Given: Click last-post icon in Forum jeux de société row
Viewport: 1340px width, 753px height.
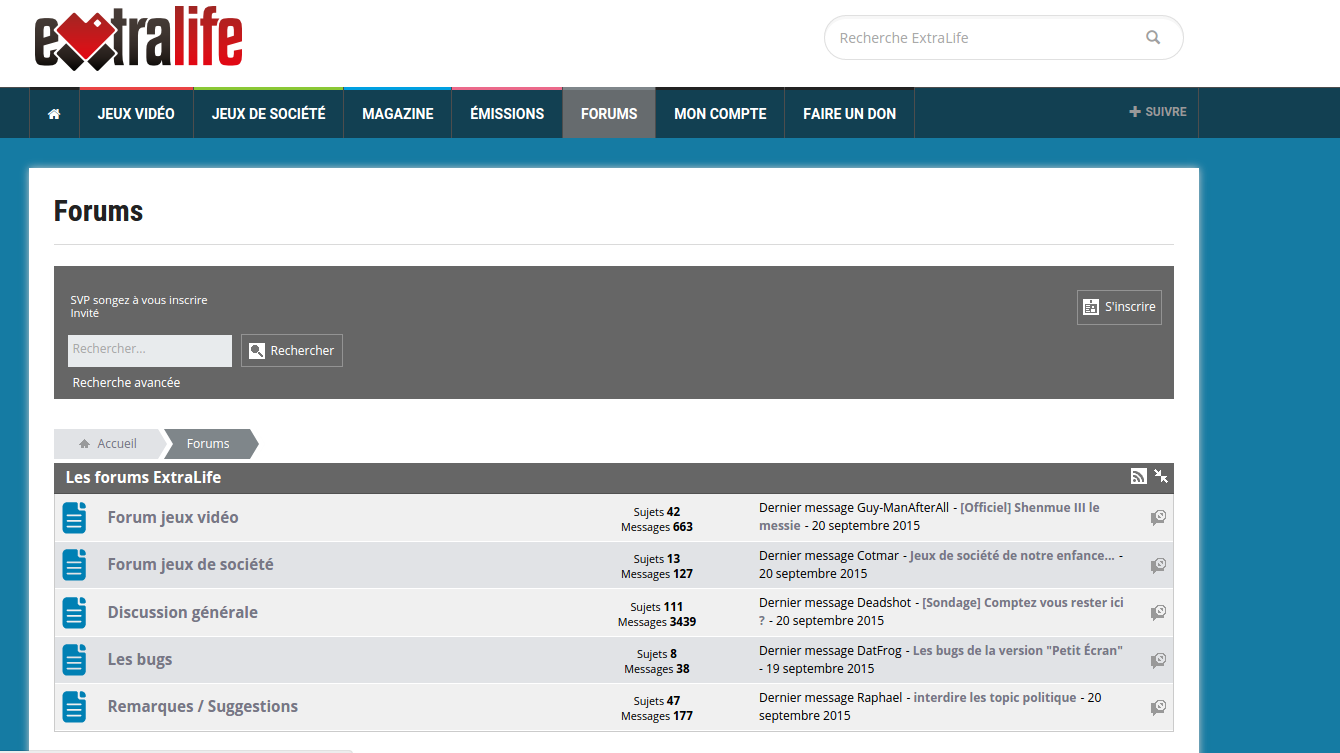Looking at the screenshot, I should pyautogui.click(x=1158, y=565).
